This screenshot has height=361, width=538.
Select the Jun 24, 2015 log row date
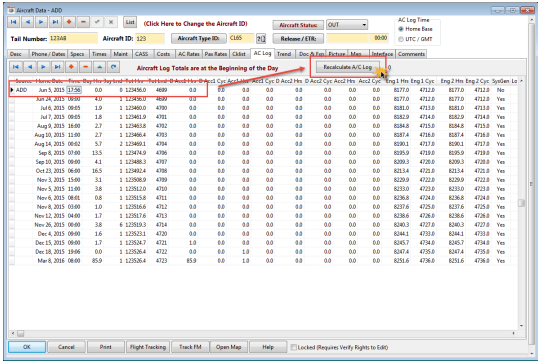(x=50, y=99)
